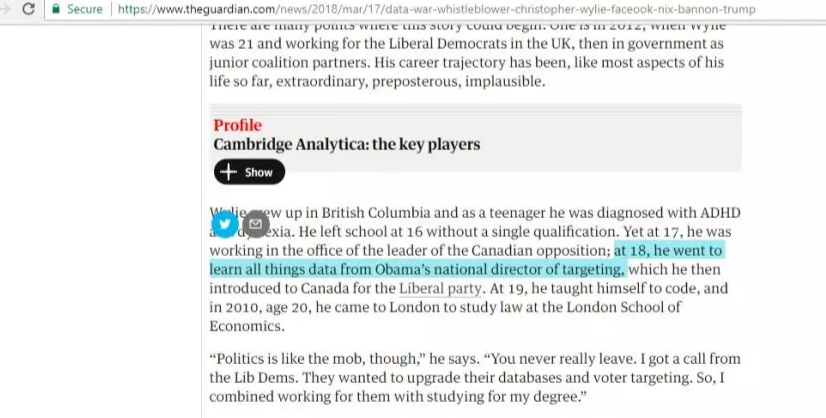The width and height of the screenshot is (826, 418).
Task: Click highlighted line about Obama's national director
Action: [417, 269]
